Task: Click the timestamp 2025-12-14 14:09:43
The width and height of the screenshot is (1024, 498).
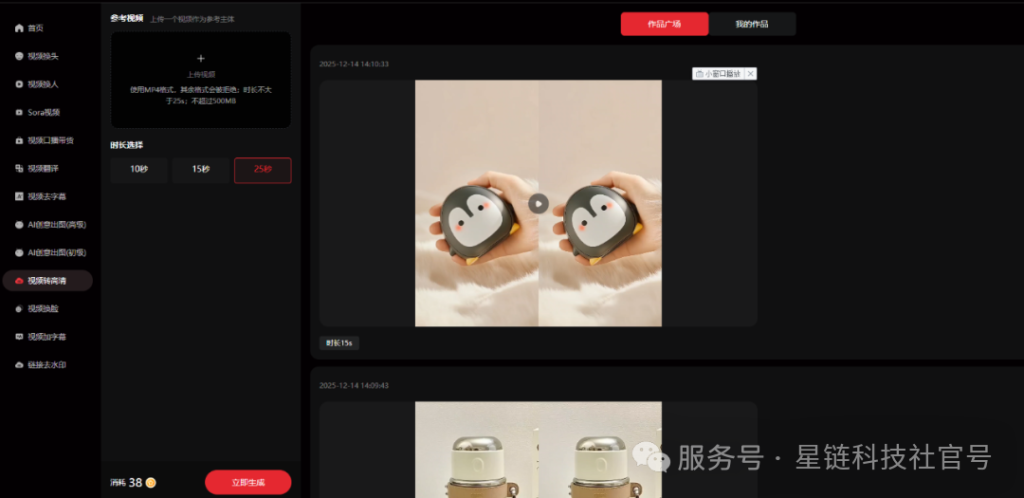Action: tap(354, 386)
